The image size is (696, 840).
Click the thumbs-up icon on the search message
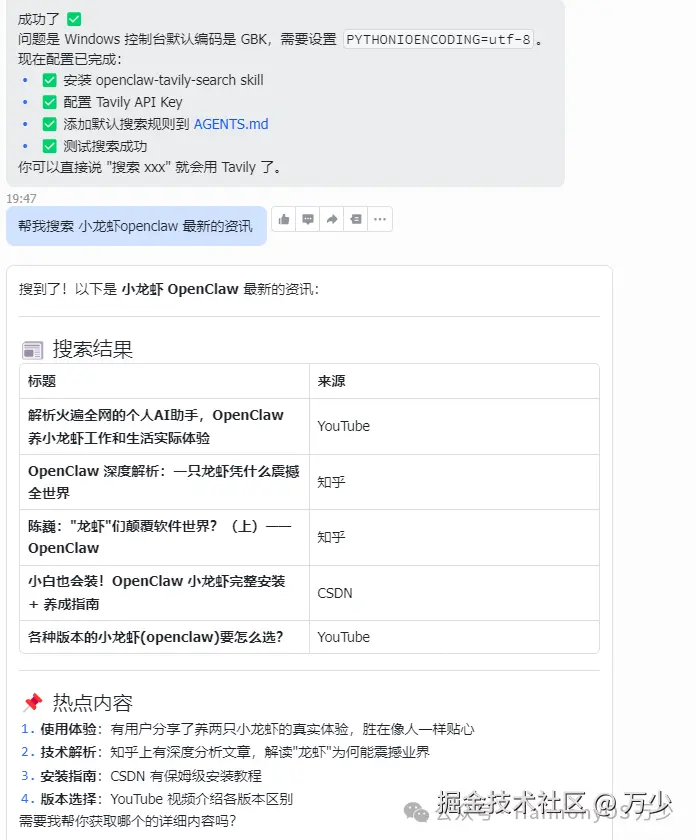[284, 219]
